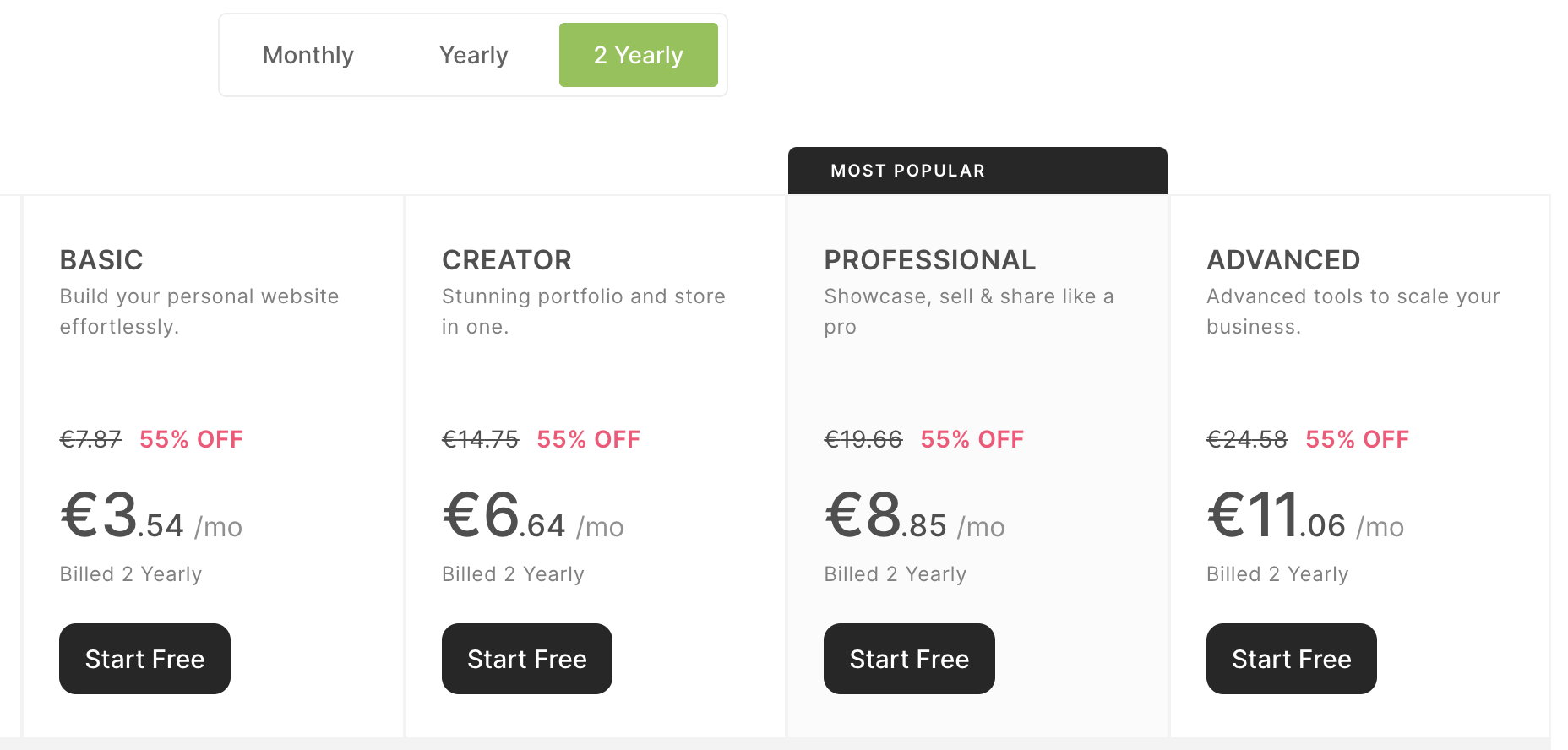This screenshot has height=750, width=1568.
Task: Select the ADVANCED plan title
Action: (1283, 260)
